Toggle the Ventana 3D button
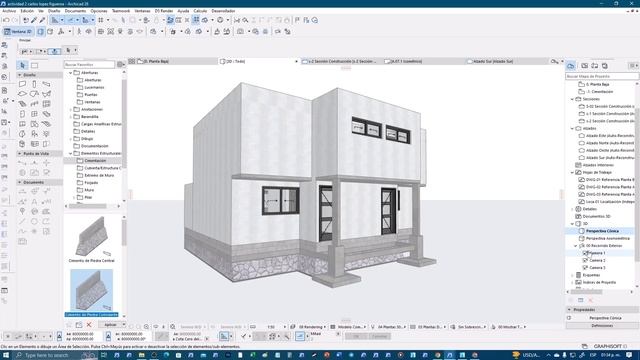The image size is (640, 360). point(18,31)
